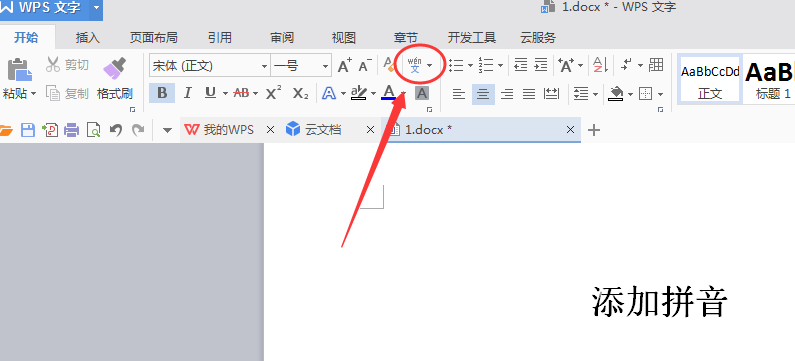Click the Chinese layout (A with arrows) icon
This screenshot has height=361, width=795.
566,65
